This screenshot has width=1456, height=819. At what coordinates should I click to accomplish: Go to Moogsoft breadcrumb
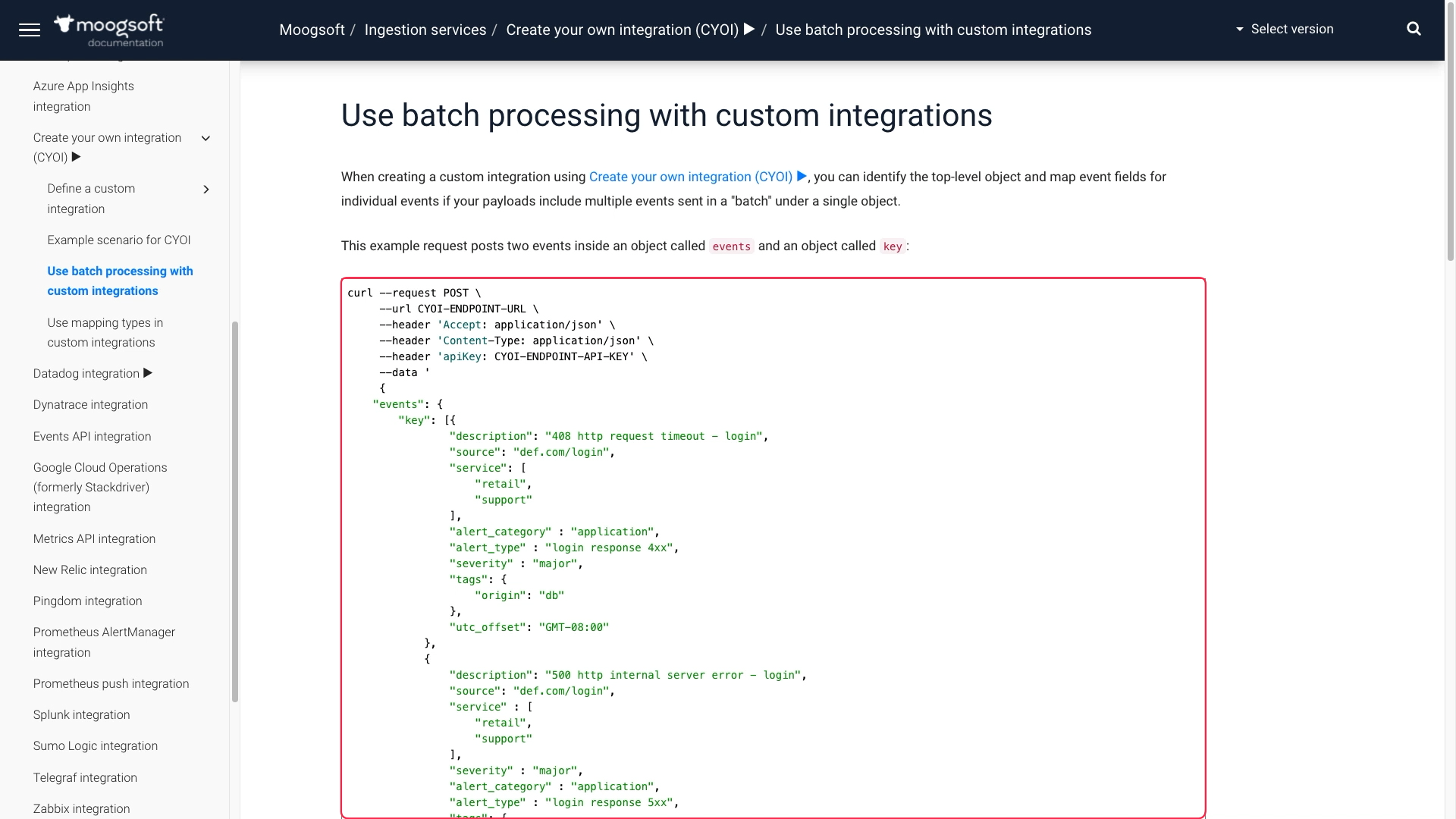(x=312, y=30)
